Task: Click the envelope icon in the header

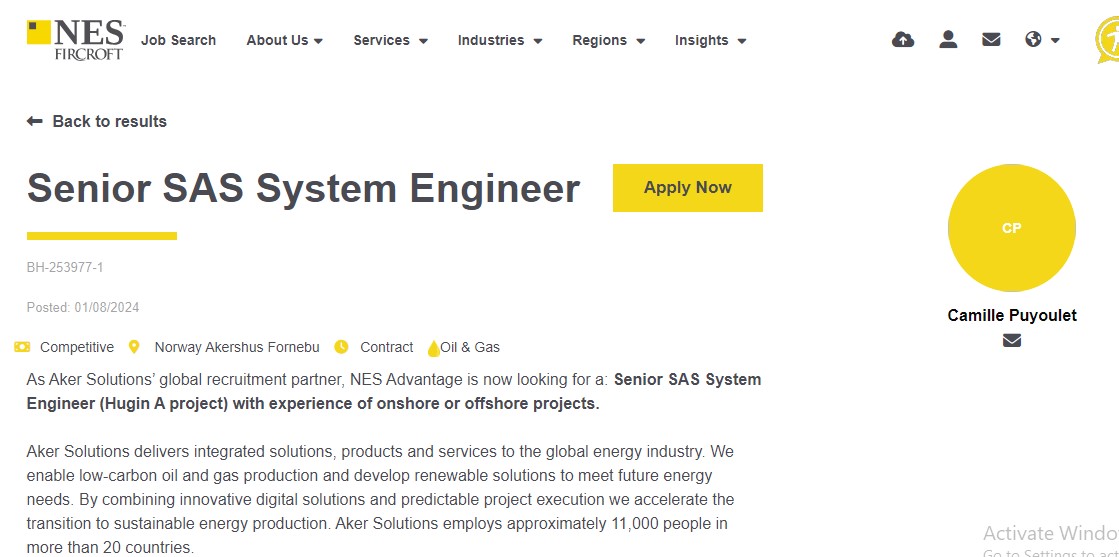Action: pyautogui.click(x=991, y=39)
